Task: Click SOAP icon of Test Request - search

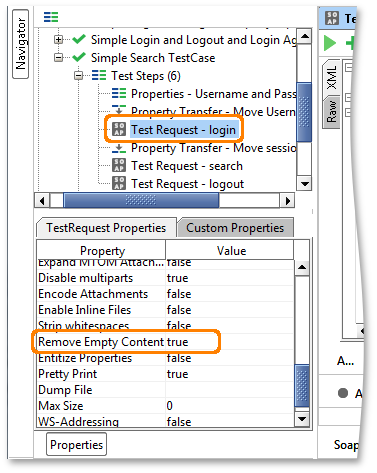Action: pyautogui.click(x=119, y=165)
